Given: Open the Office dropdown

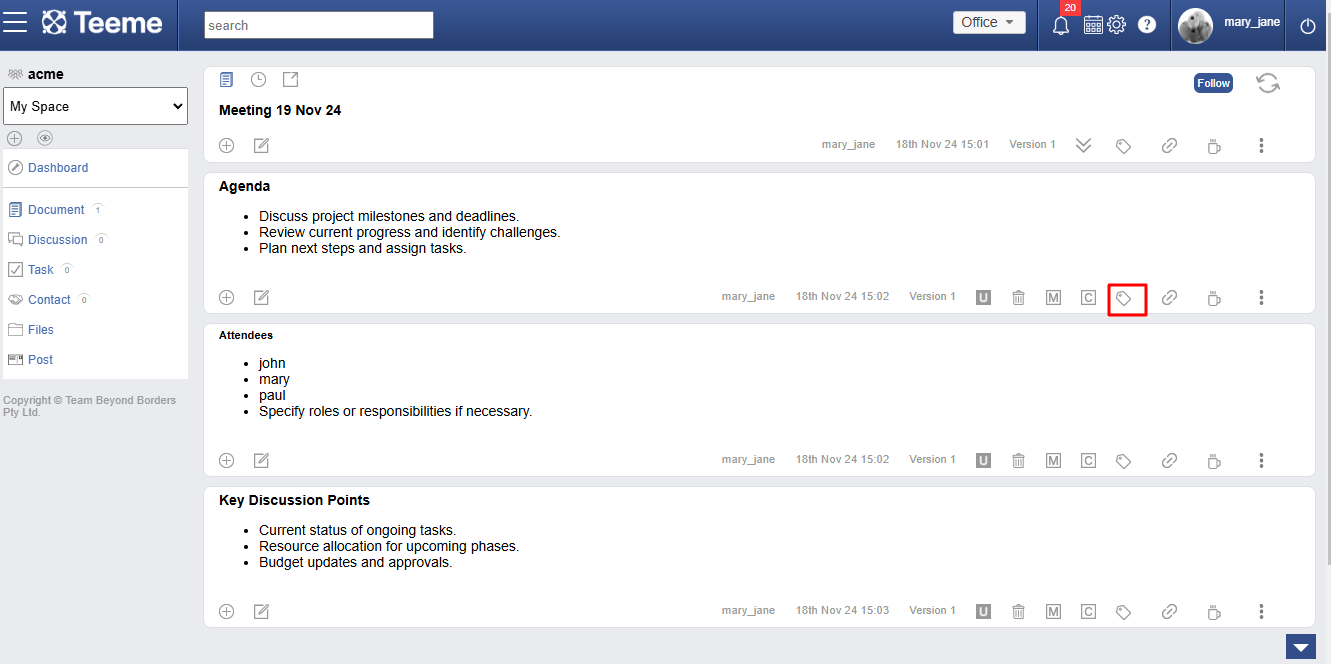Looking at the screenshot, I should click(989, 22).
